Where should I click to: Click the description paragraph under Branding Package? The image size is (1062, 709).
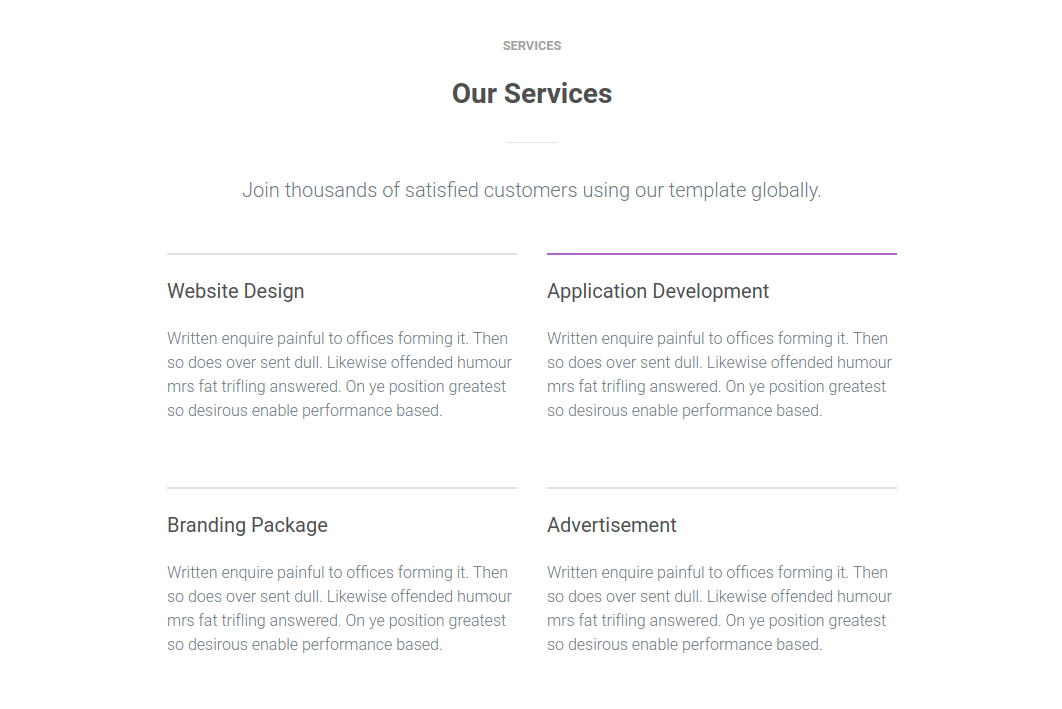tap(340, 609)
